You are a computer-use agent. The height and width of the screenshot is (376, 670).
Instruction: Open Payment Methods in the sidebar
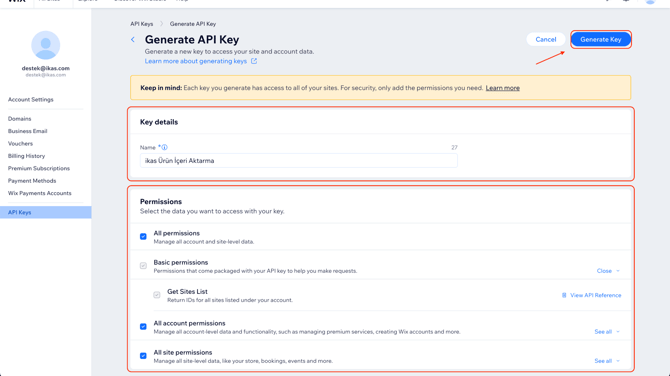[32, 181]
